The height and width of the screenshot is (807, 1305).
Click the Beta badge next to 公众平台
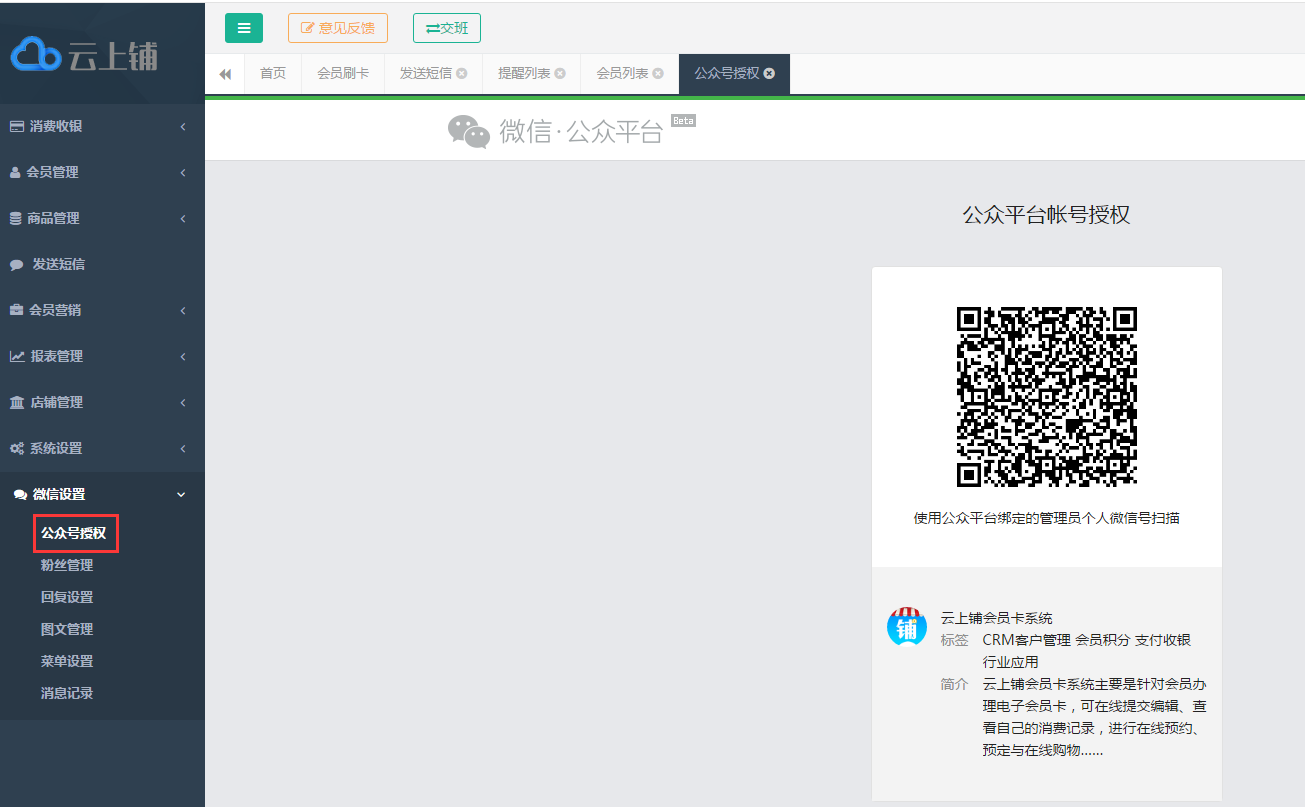[683, 121]
